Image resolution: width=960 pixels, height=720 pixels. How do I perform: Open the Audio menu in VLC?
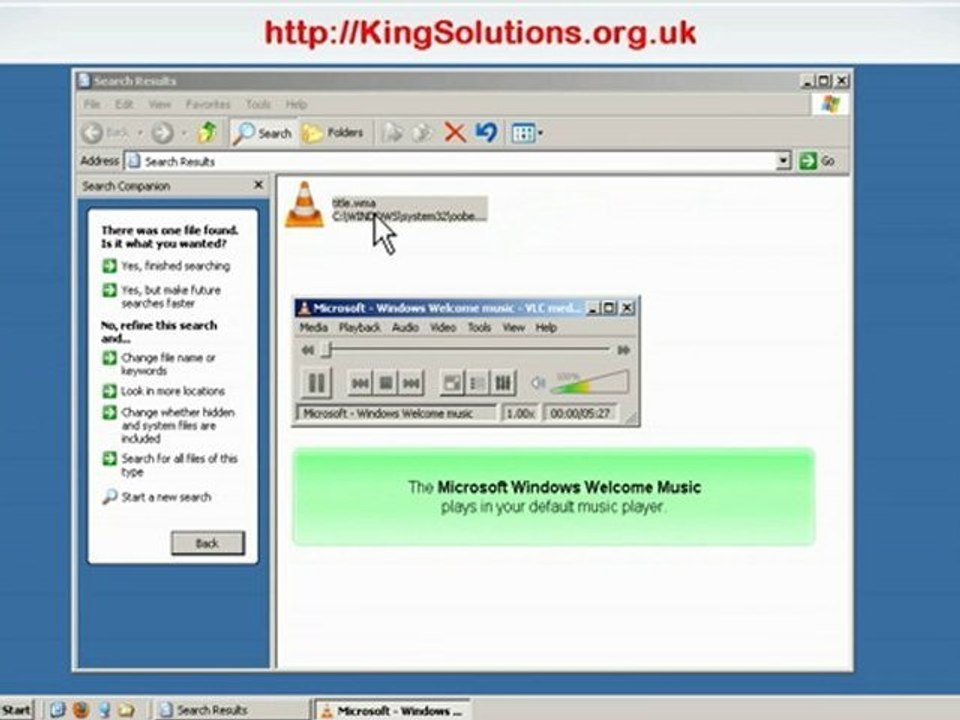tap(405, 328)
